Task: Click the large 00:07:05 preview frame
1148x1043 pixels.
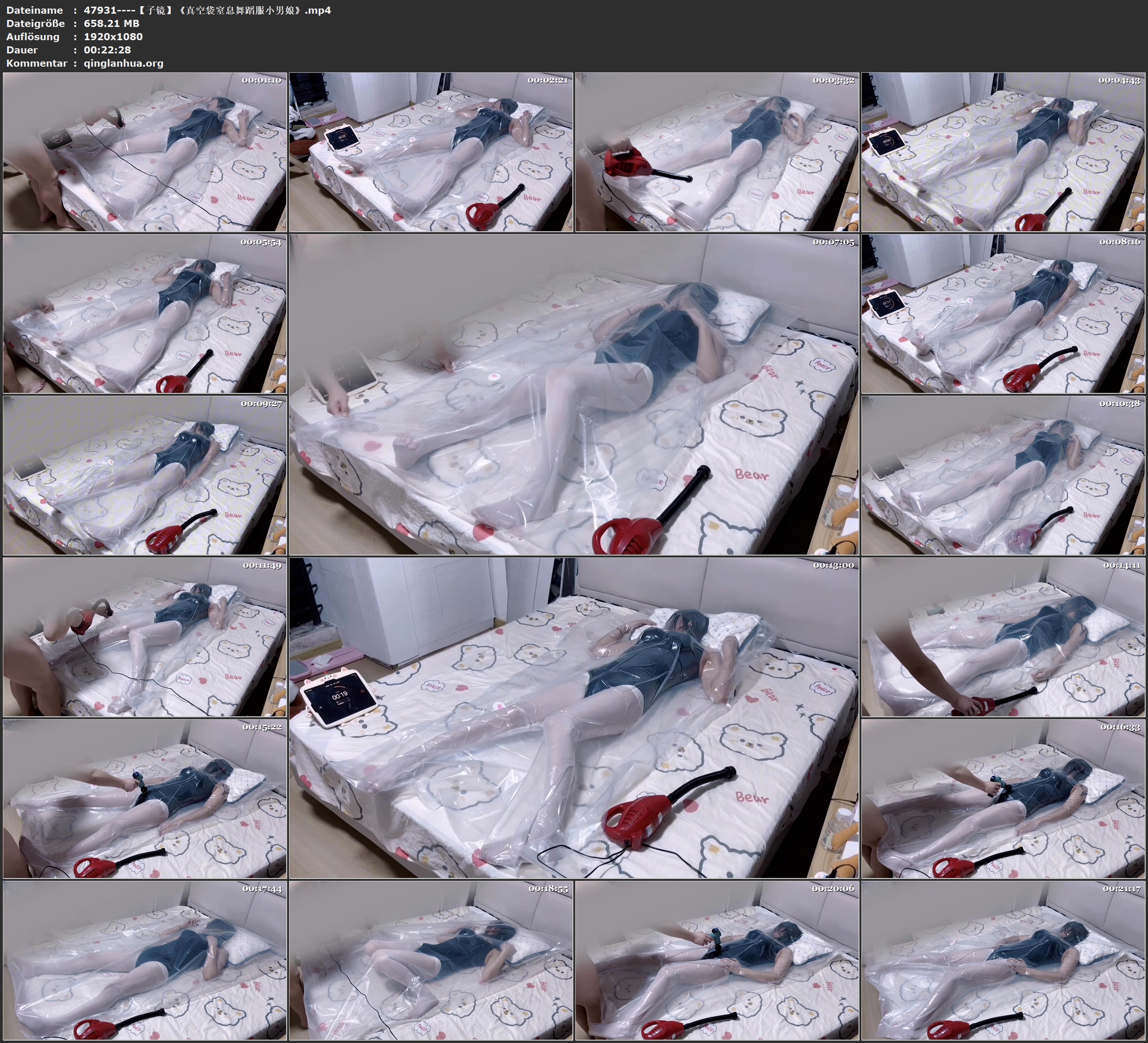Action: 574,394
